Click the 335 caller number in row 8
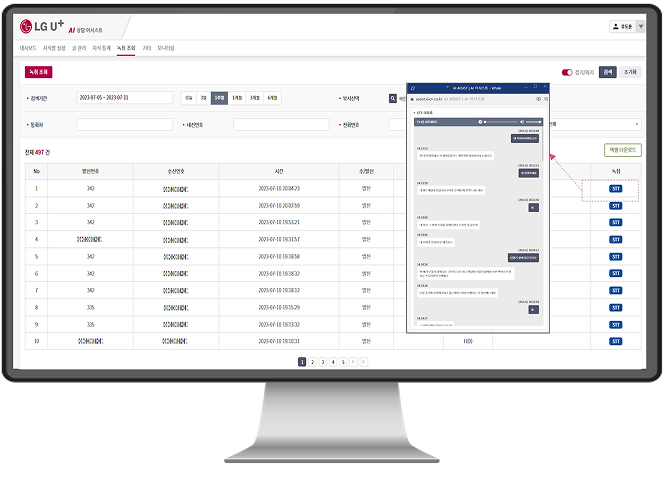Viewport: 665px width, 480px height. tap(90, 307)
